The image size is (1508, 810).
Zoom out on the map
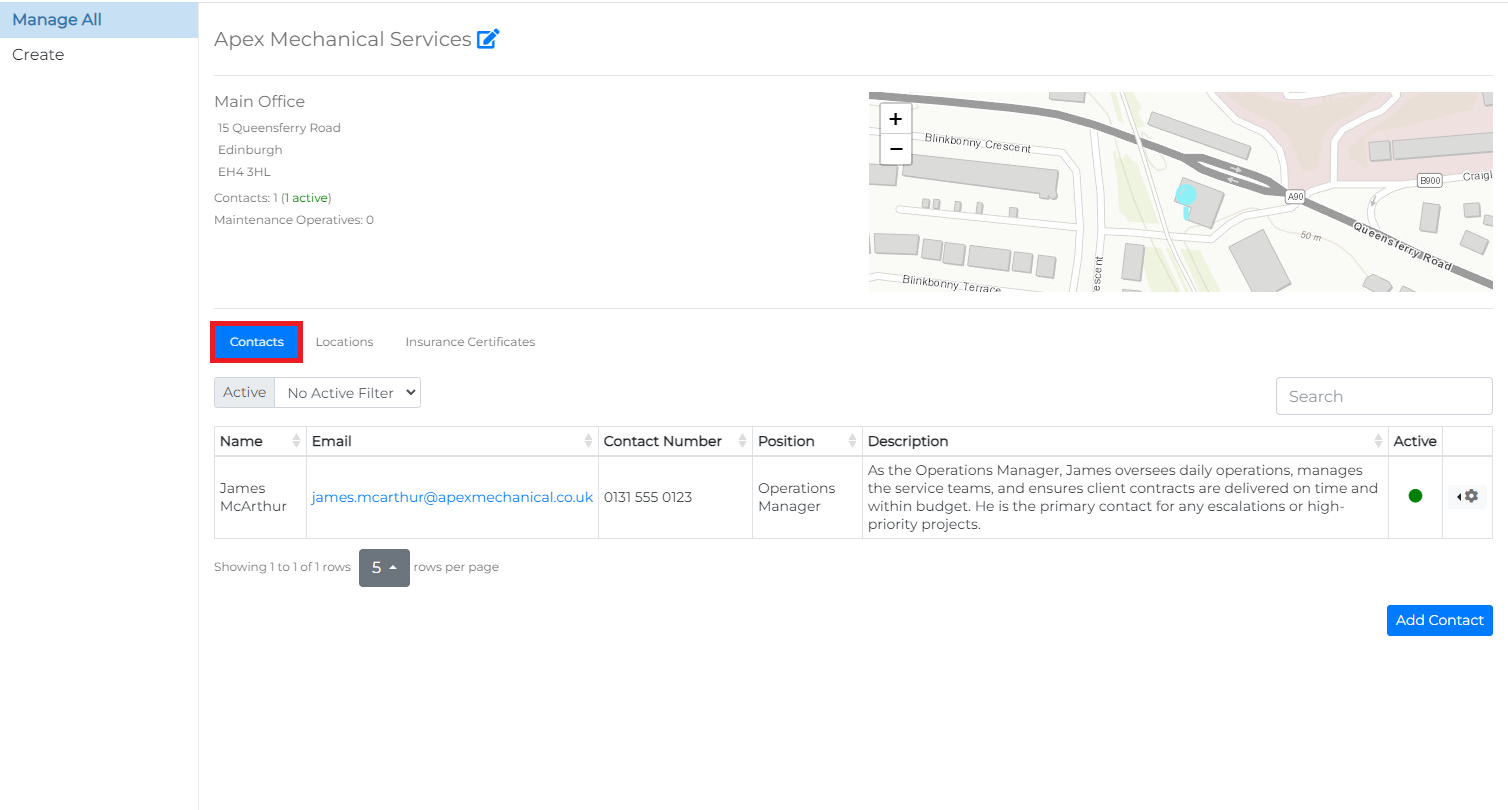pos(895,149)
